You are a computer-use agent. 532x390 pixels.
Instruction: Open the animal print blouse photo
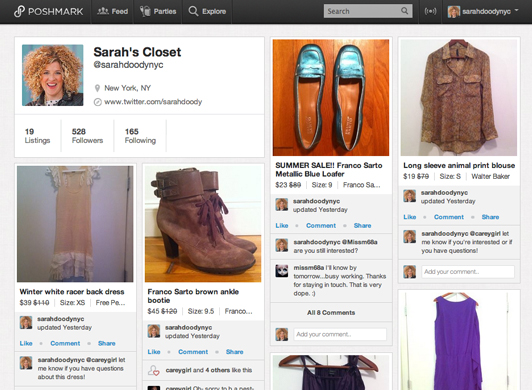(459, 97)
